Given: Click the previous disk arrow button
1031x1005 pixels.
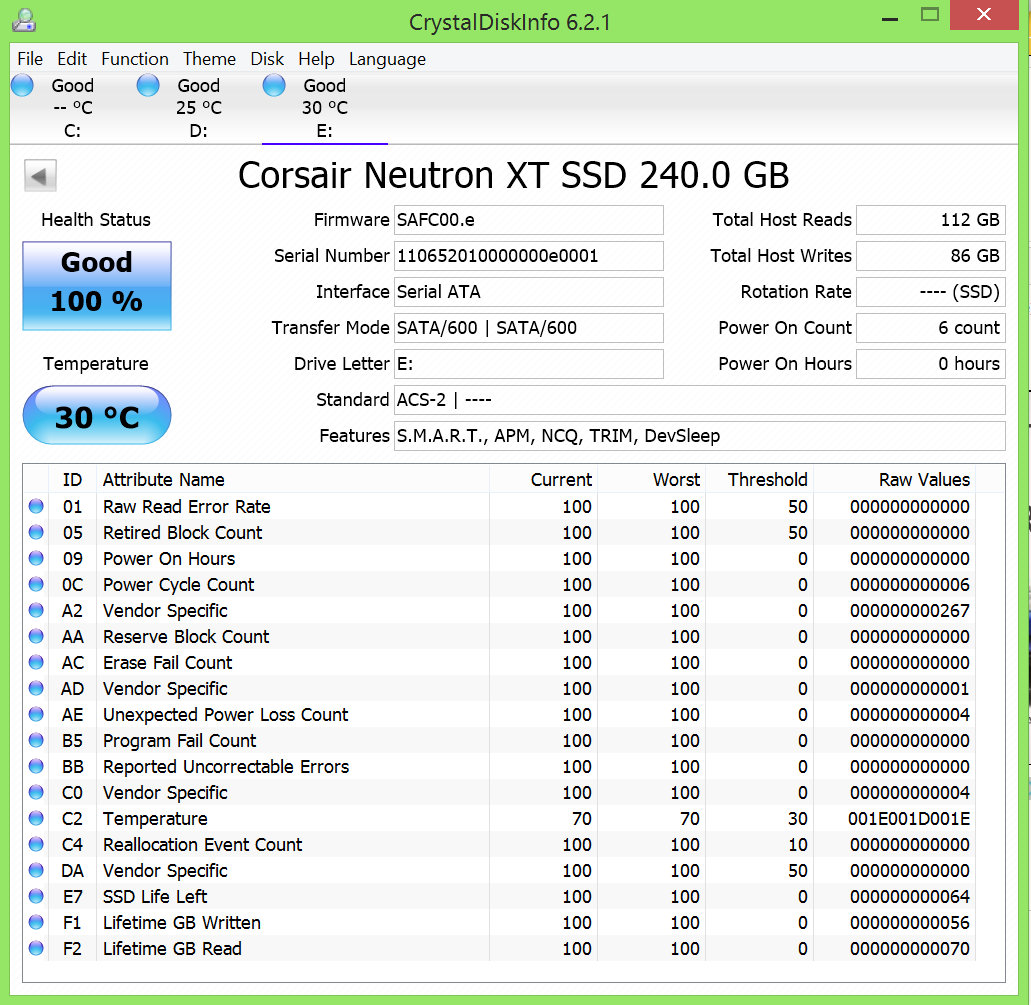Looking at the screenshot, I should (x=40, y=176).
